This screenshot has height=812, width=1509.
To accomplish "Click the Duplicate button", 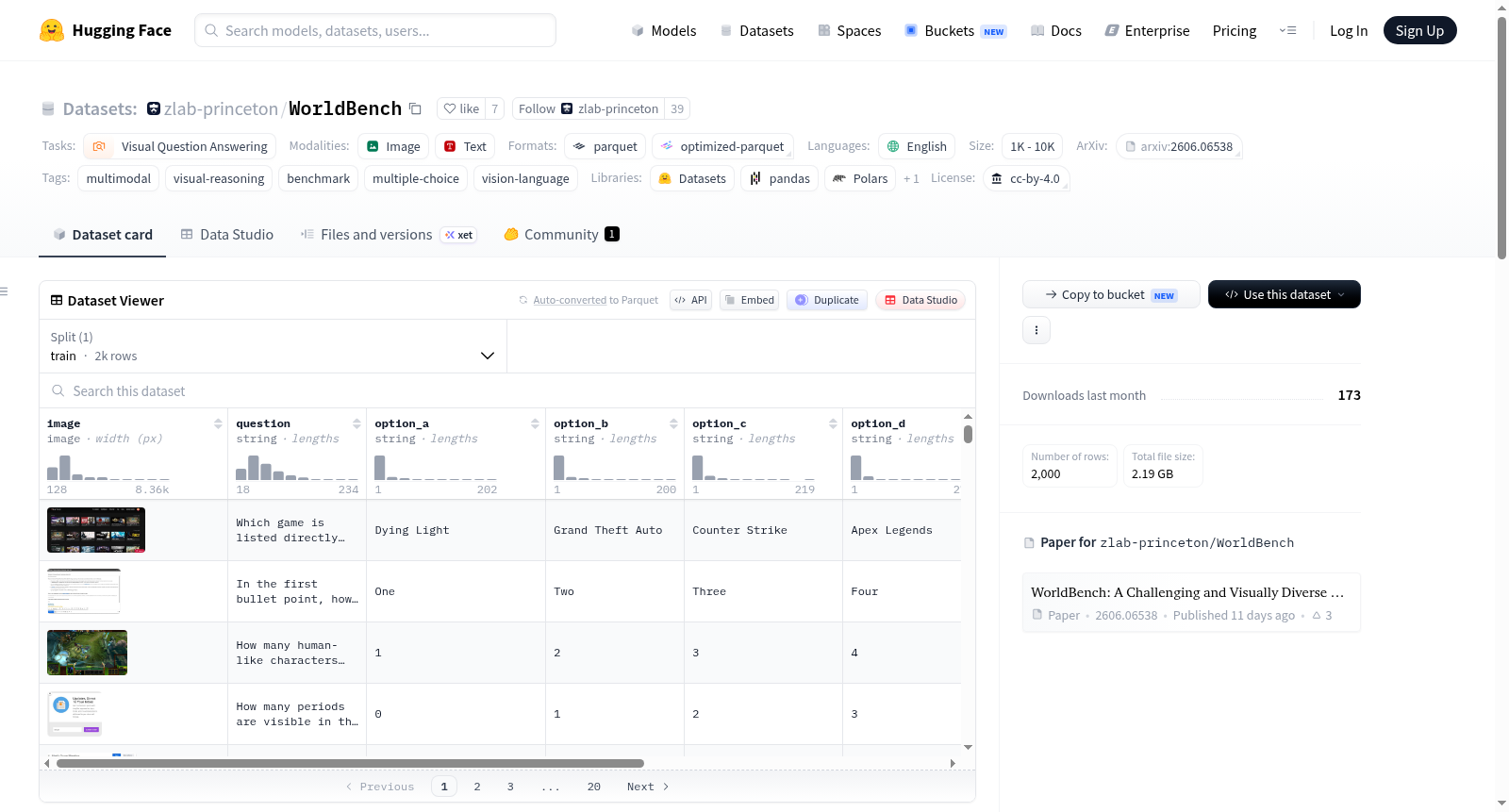I will pyautogui.click(x=827, y=300).
